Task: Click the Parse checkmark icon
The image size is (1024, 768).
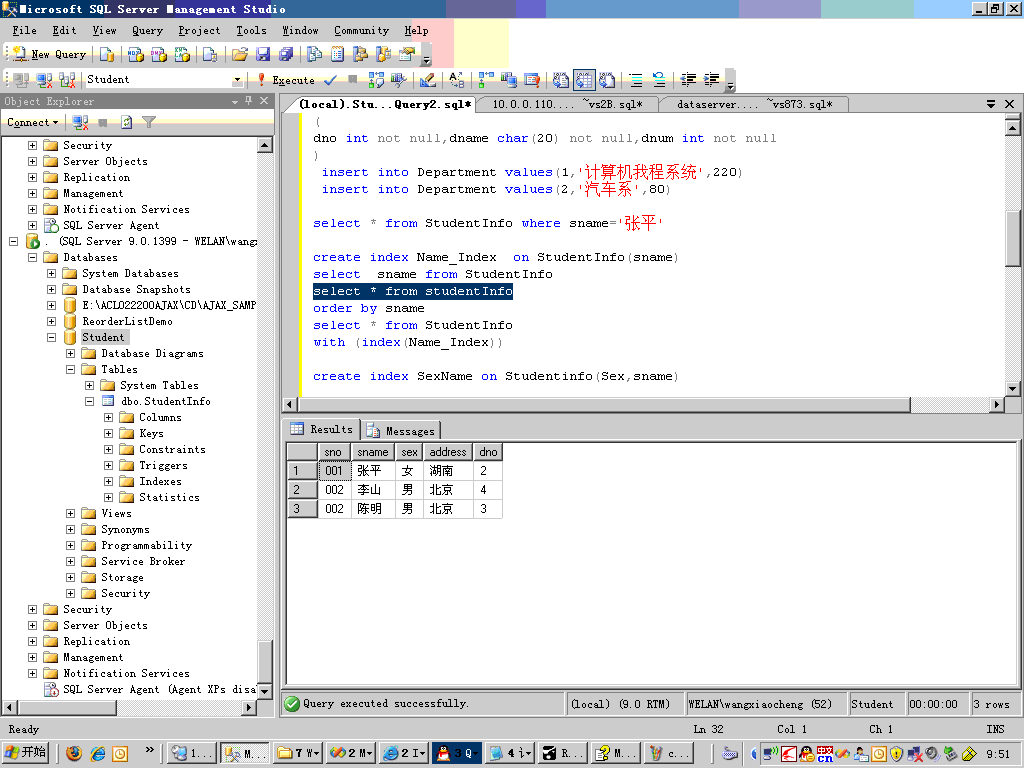Action: pyautogui.click(x=330, y=80)
